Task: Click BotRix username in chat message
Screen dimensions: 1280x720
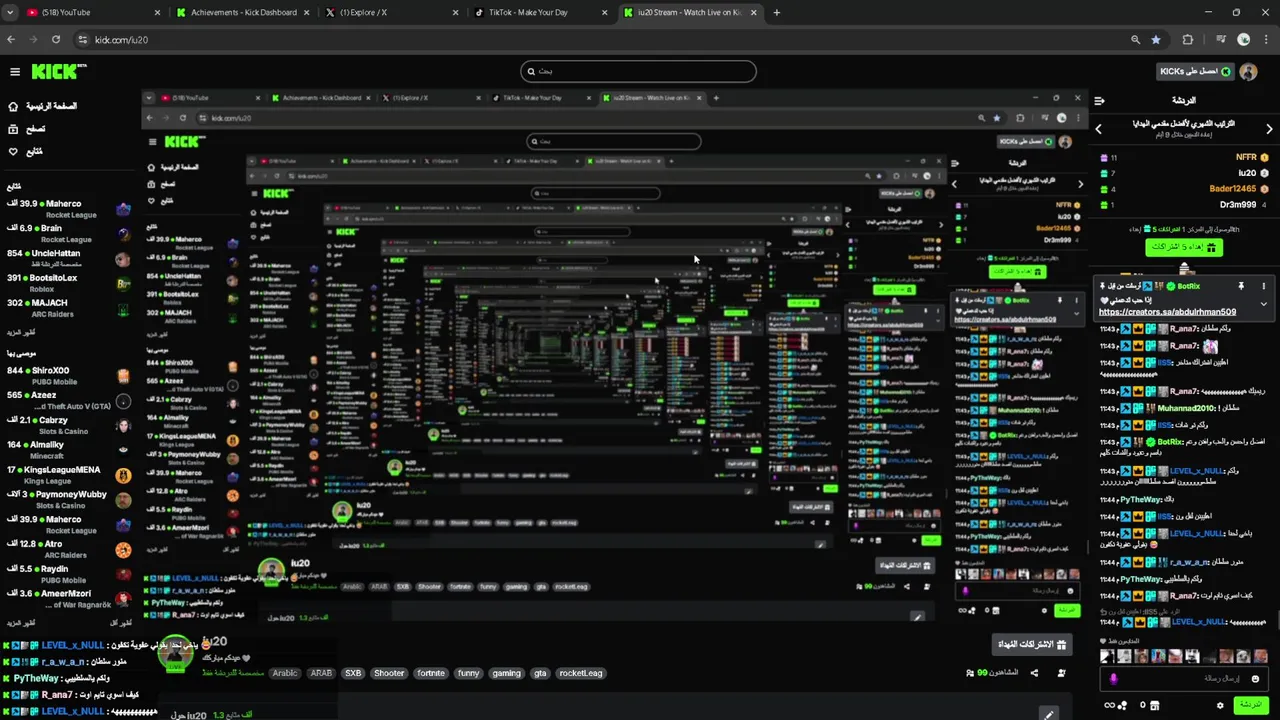Action: (x=1169, y=441)
